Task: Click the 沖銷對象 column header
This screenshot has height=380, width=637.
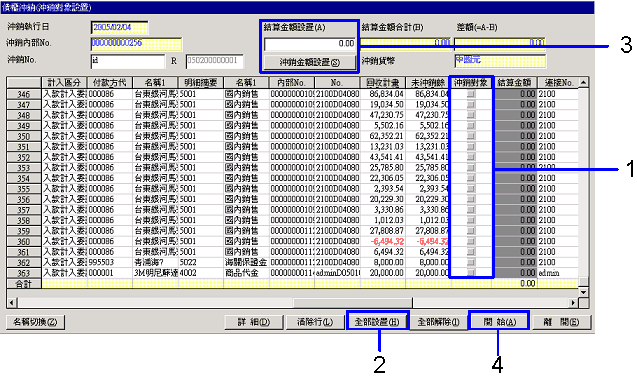Action: 471,83
